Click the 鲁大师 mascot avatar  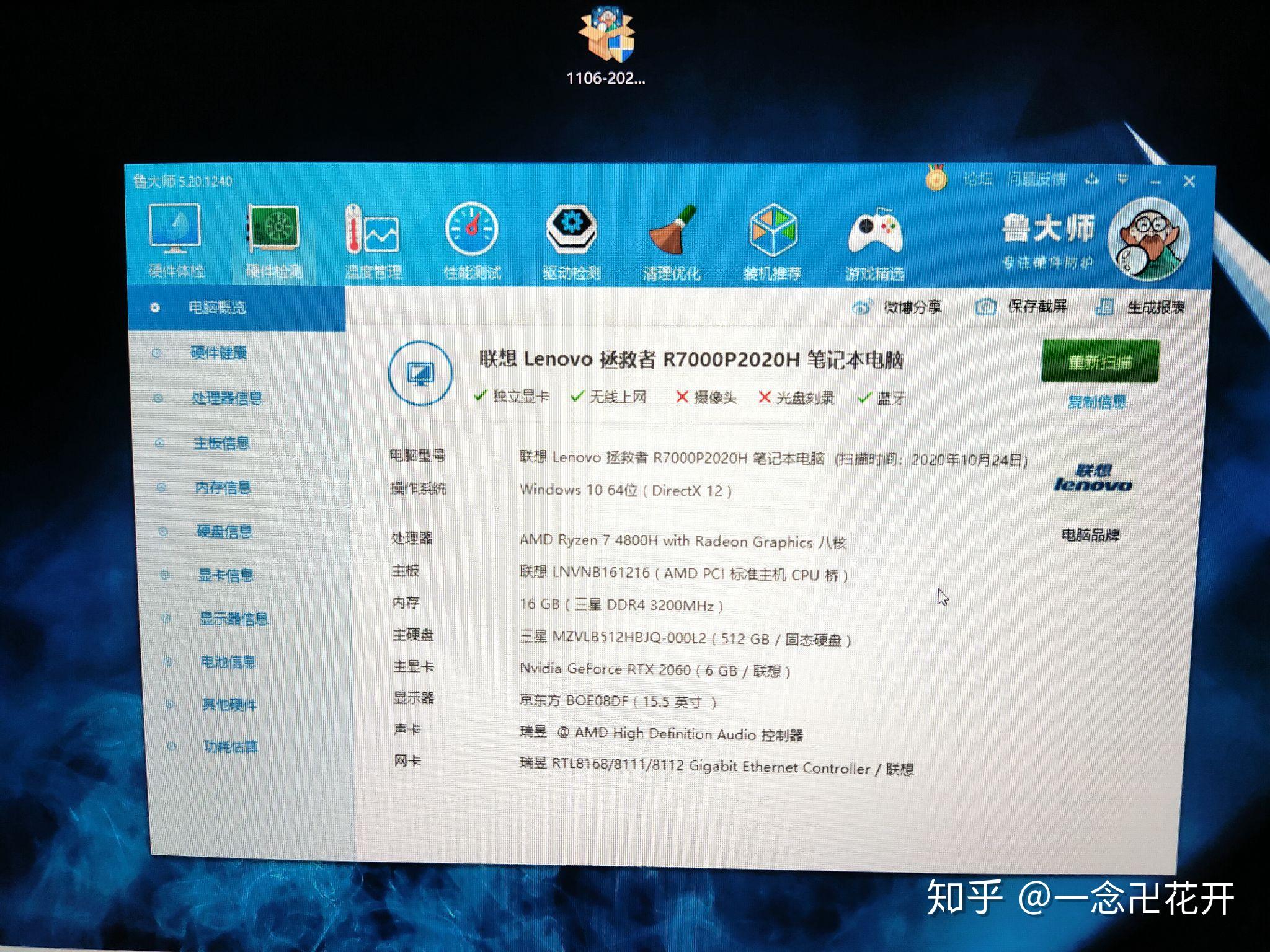click(1149, 239)
